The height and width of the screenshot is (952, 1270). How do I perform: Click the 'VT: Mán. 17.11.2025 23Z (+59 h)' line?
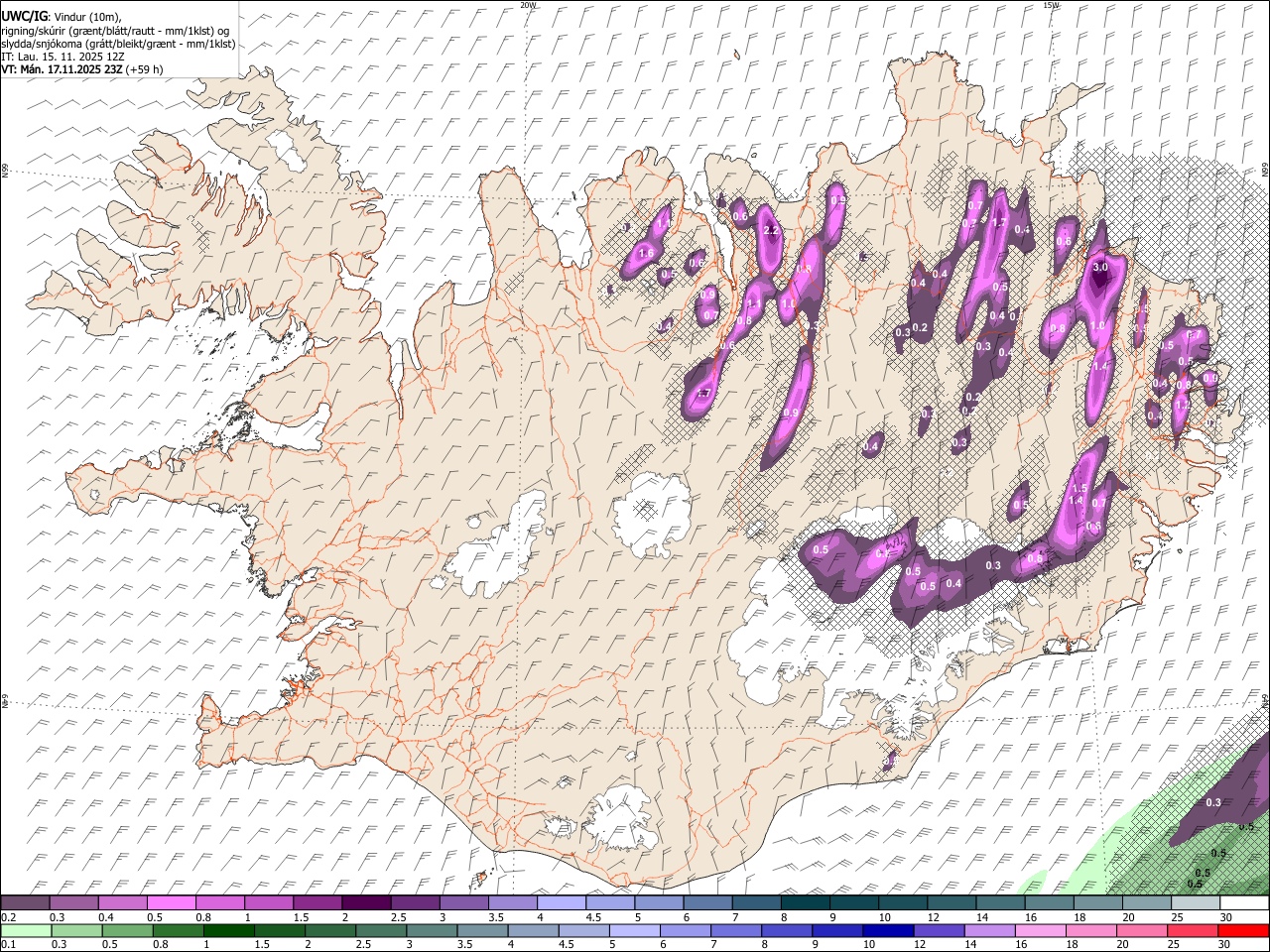[x=82, y=69]
